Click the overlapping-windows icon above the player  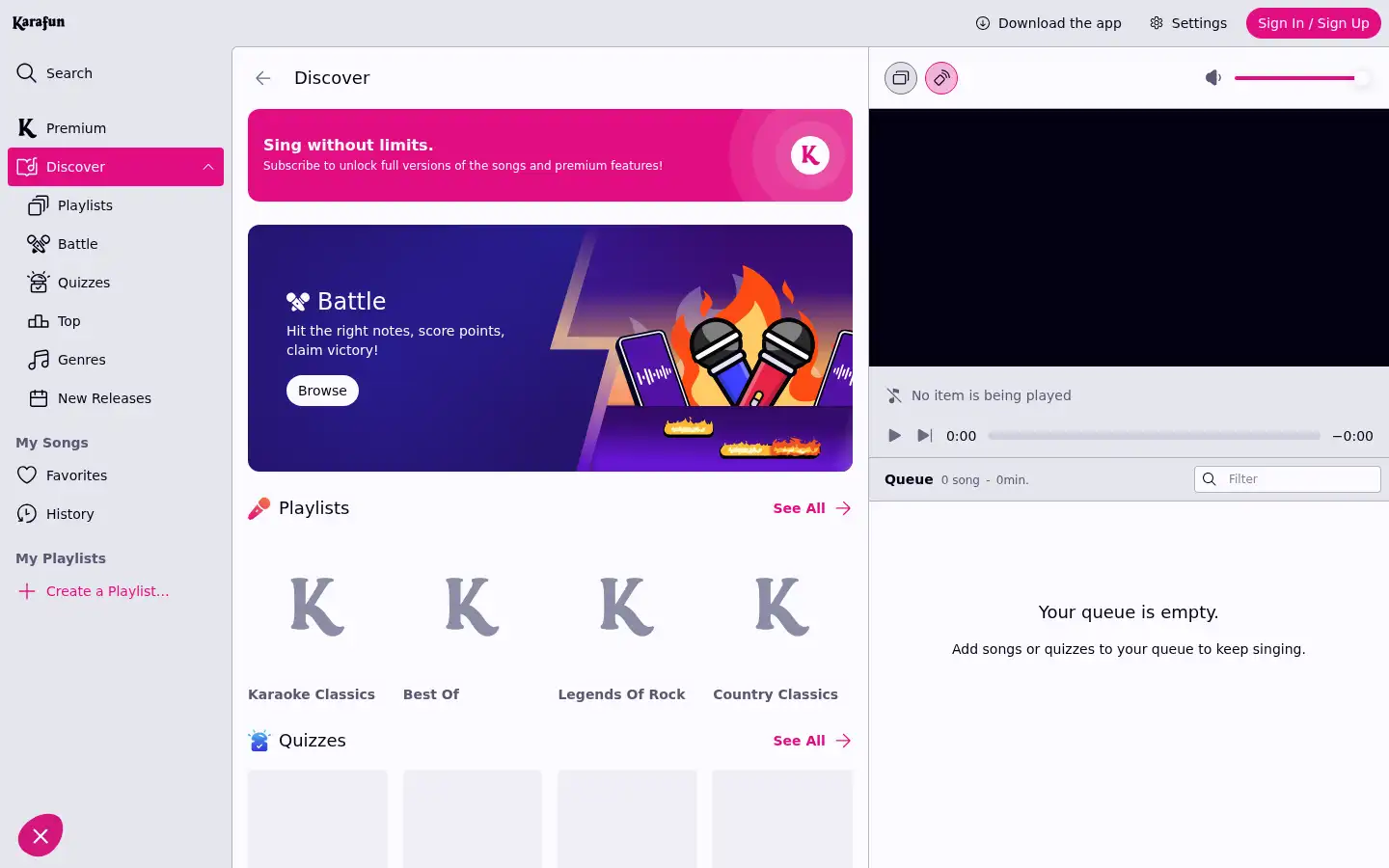tap(901, 78)
